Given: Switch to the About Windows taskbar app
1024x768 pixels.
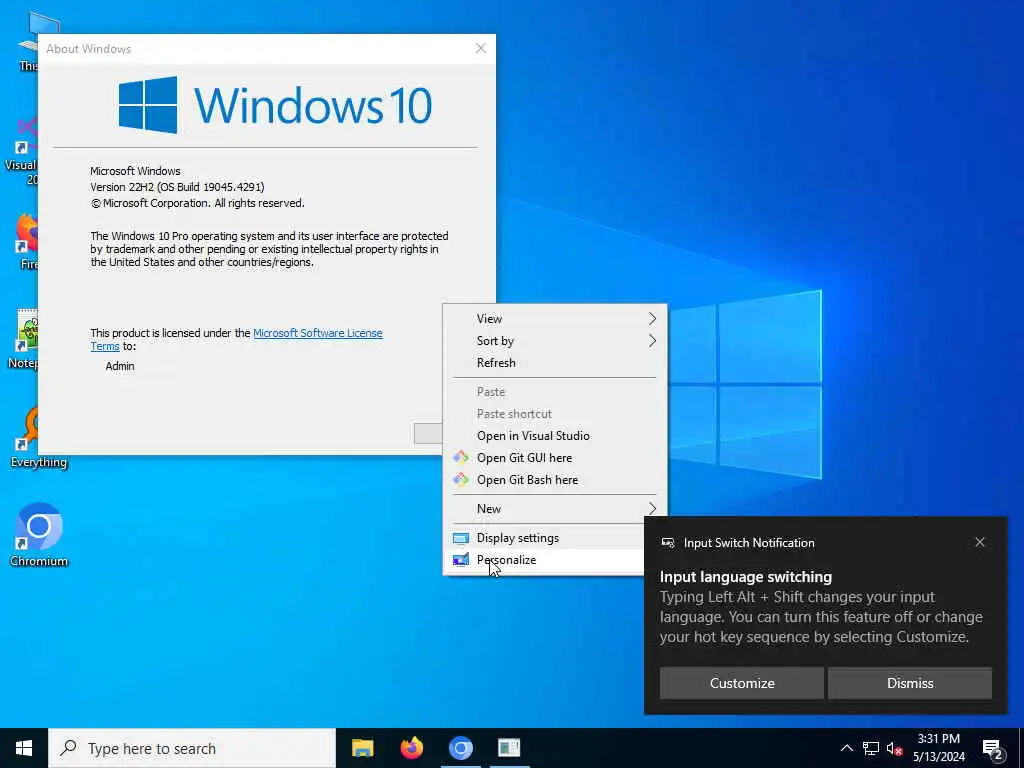Looking at the screenshot, I should tap(509, 748).
